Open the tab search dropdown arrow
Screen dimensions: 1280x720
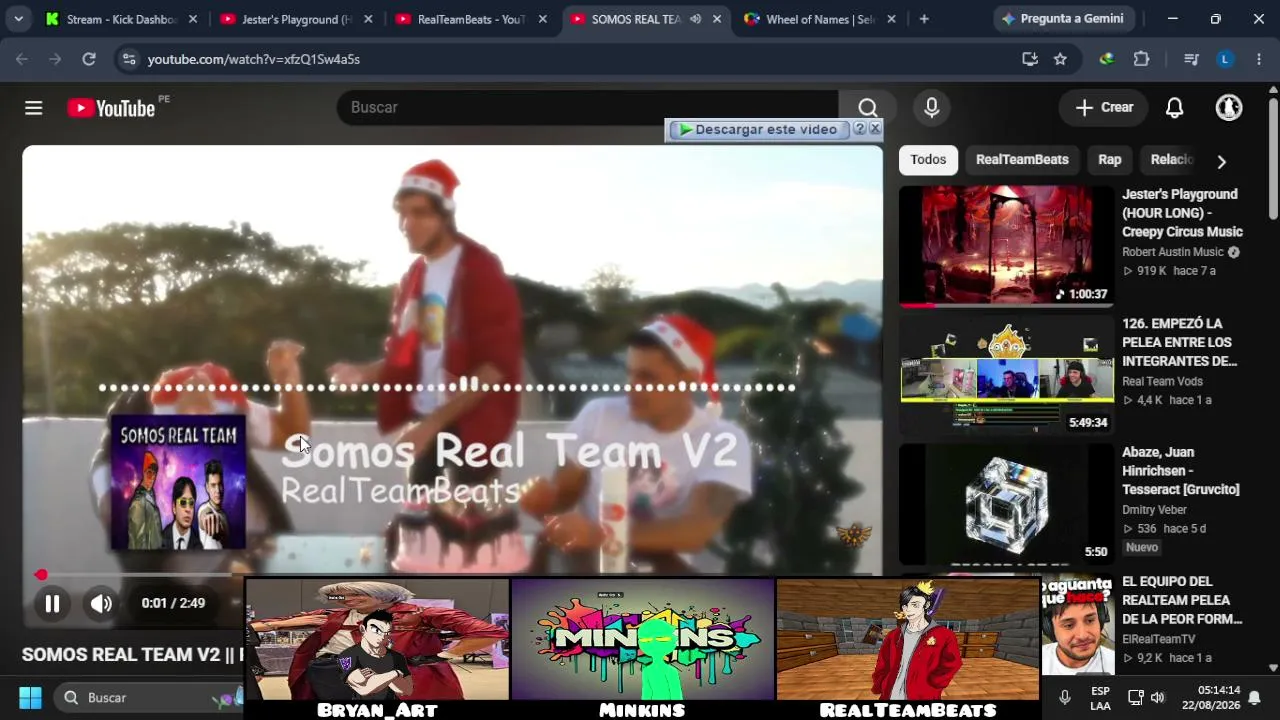[18, 19]
